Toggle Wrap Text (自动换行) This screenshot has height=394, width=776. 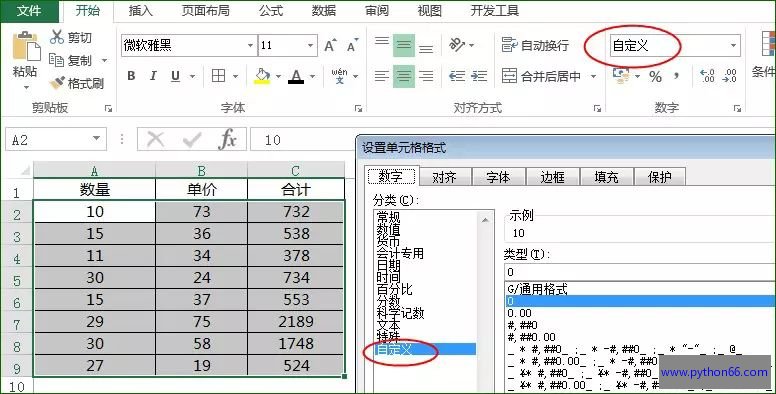(535, 46)
